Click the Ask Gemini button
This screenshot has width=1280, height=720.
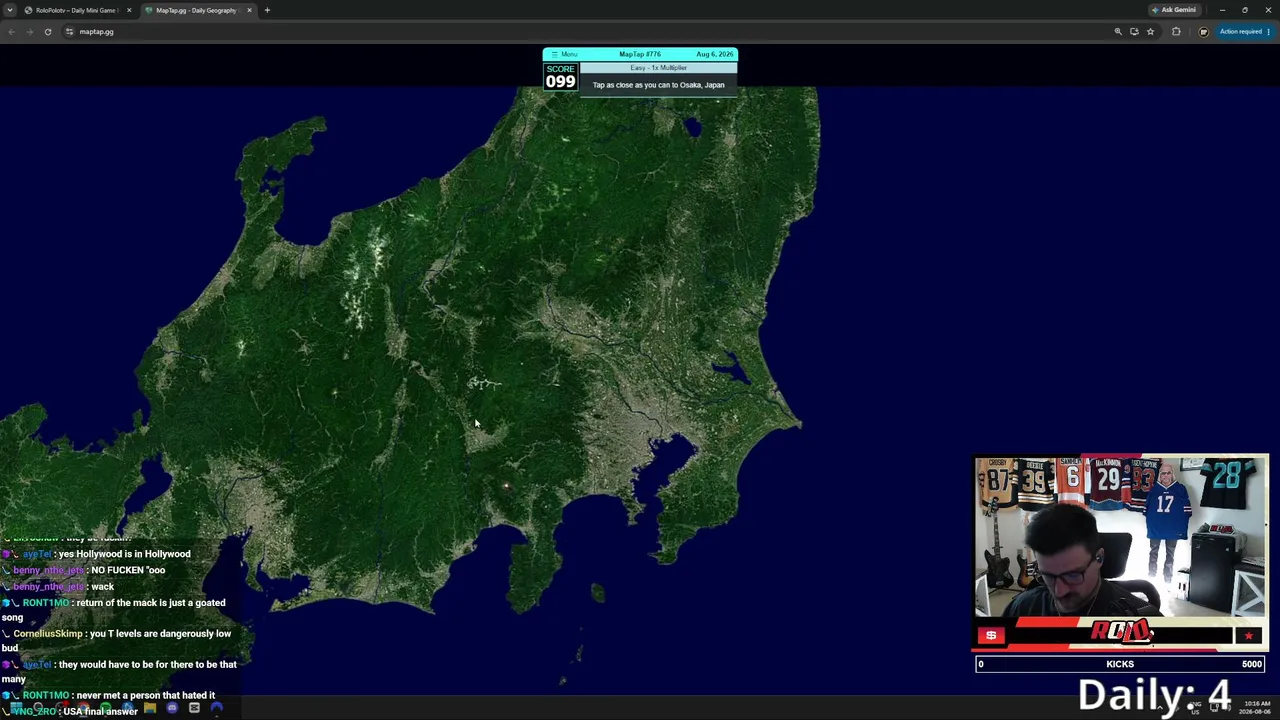1174,10
